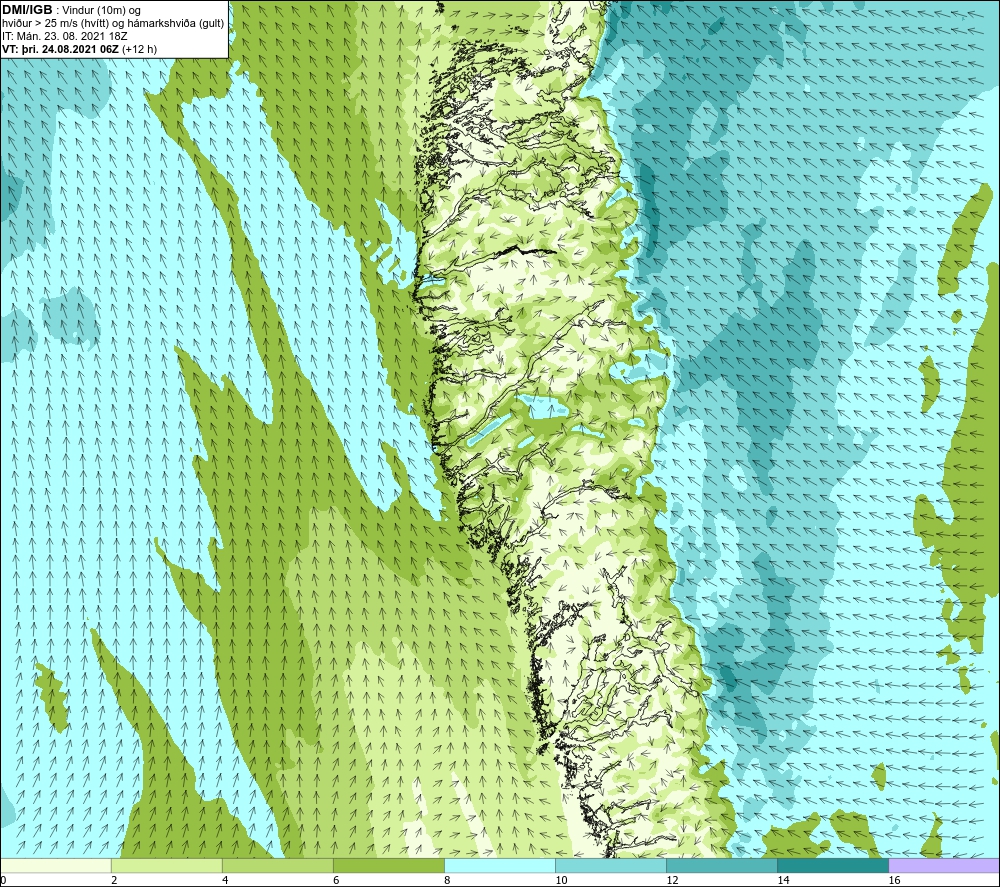1000x887 pixels.
Task: Click the 6–8 m/s olive green legend swatch
Action: tap(388, 866)
